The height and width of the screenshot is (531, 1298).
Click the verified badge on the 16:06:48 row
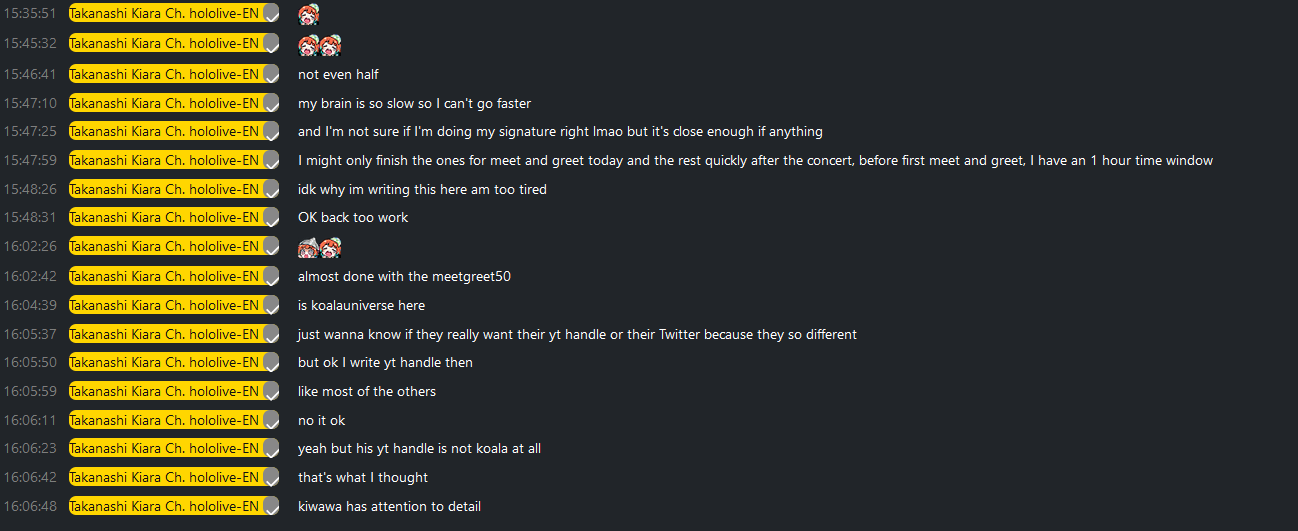(271, 507)
